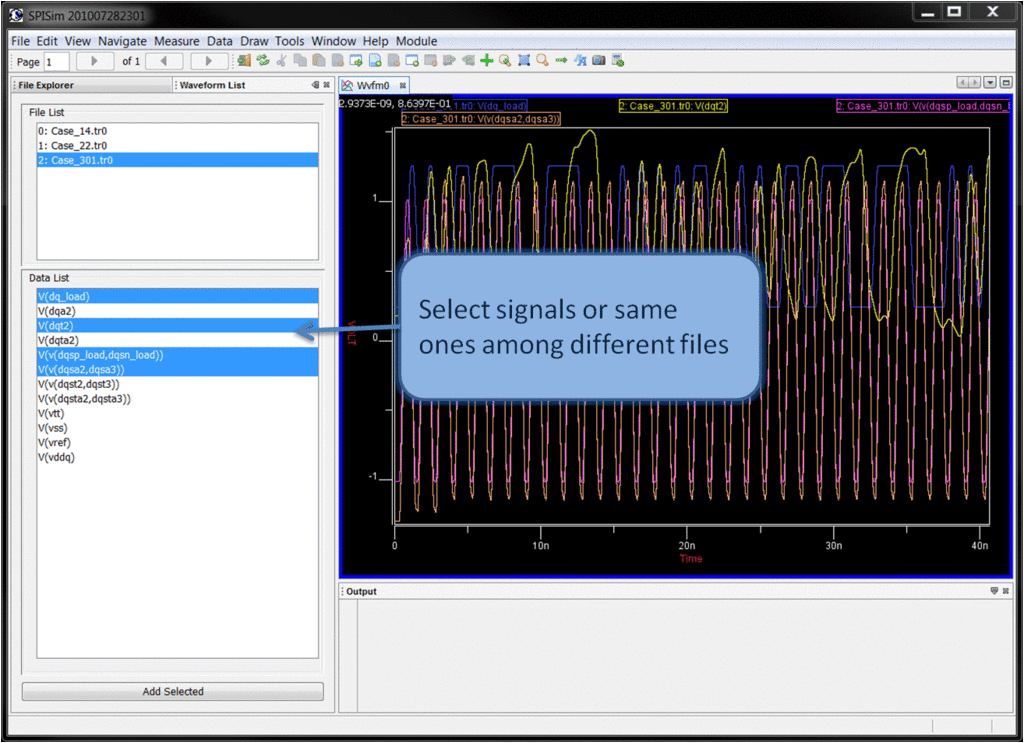The width and height of the screenshot is (1024, 743).
Task: Open the Draw menu
Action: (x=254, y=41)
